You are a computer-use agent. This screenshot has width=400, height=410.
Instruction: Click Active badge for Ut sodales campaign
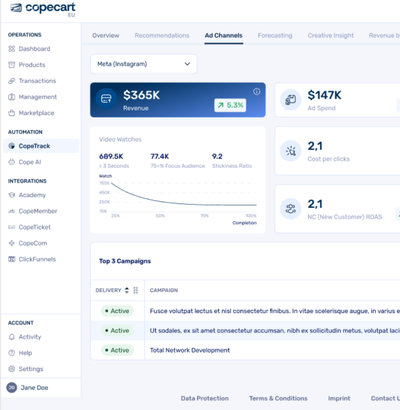117,331
